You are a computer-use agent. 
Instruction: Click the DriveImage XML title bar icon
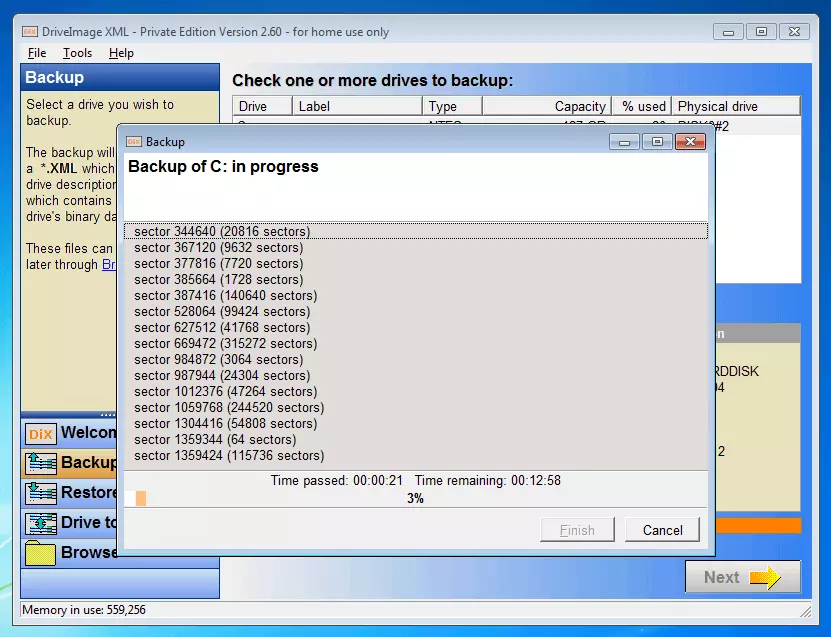coord(31,32)
